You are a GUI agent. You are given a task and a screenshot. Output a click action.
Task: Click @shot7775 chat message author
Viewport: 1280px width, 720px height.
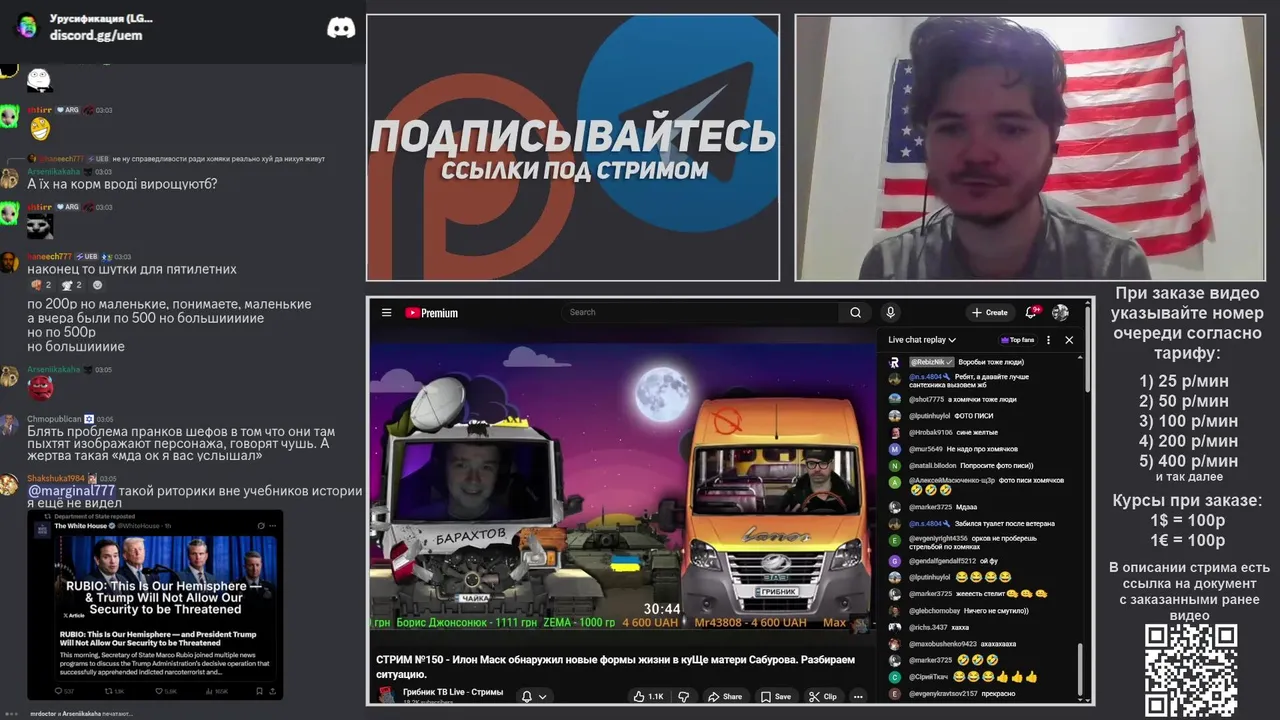coord(926,399)
